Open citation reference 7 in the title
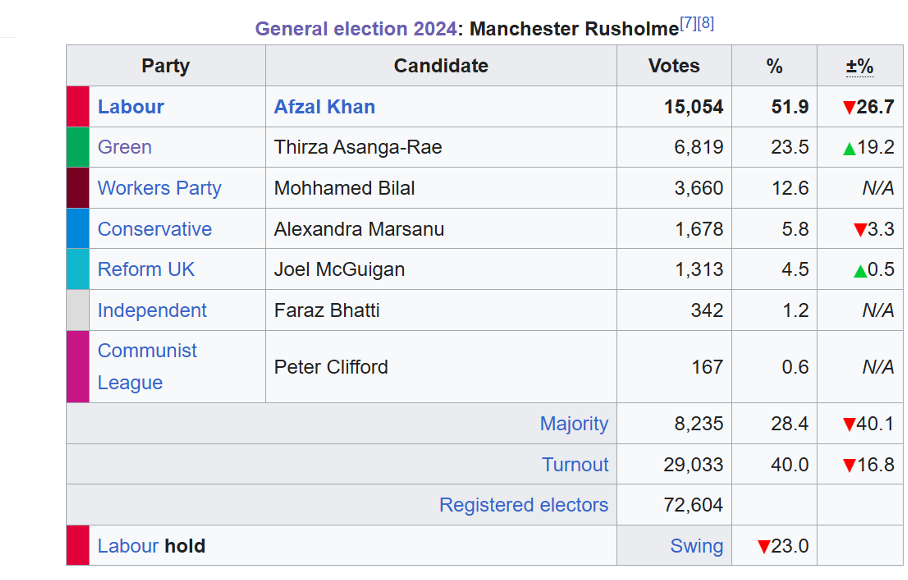 (x=688, y=23)
